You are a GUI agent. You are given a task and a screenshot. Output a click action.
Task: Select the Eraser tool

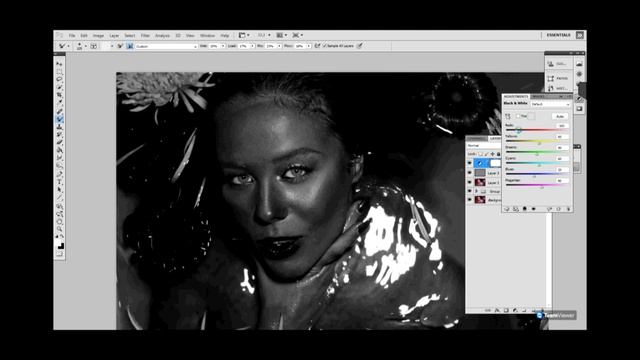[x=60, y=142]
